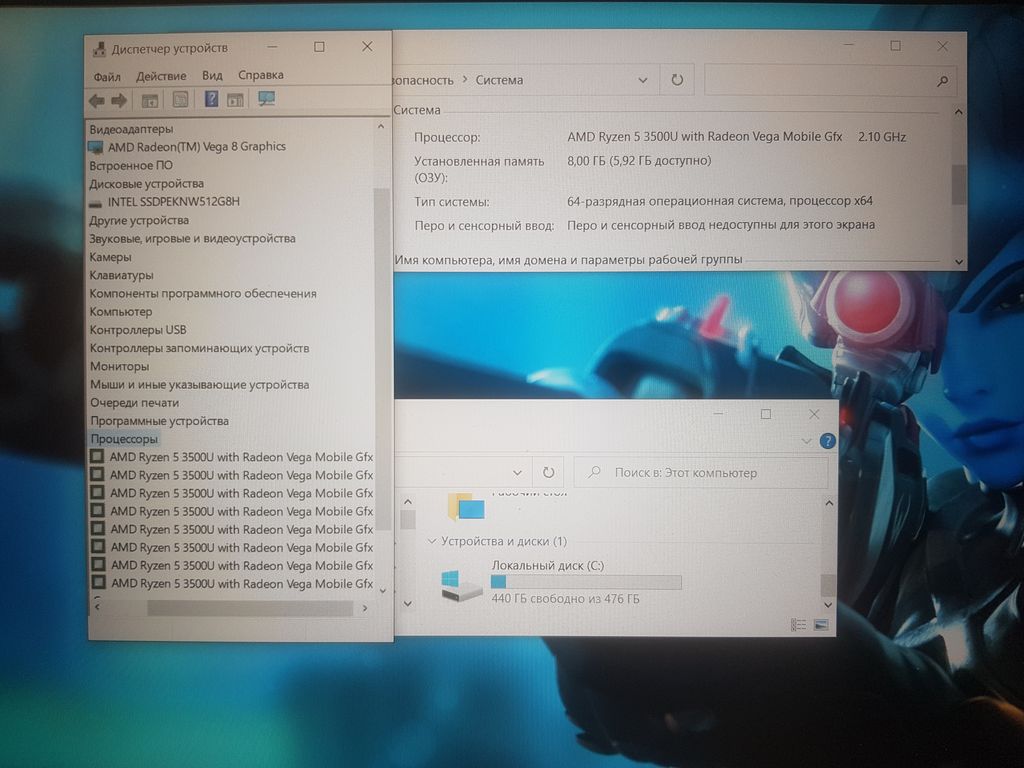1024x768 pixels.
Task: Select the Камеры category
Action: [x=110, y=257]
